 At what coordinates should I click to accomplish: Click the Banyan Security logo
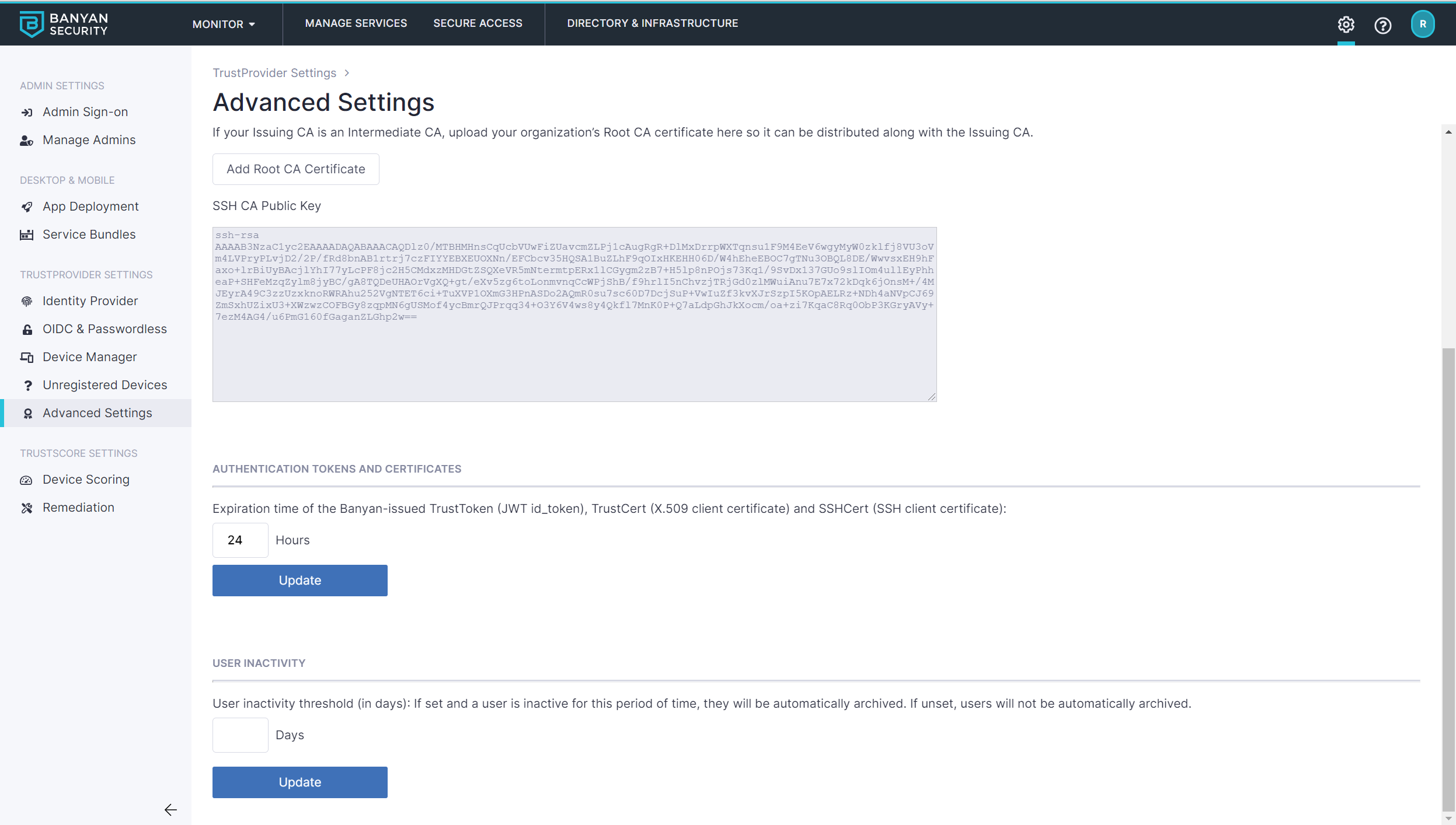(64, 24)
